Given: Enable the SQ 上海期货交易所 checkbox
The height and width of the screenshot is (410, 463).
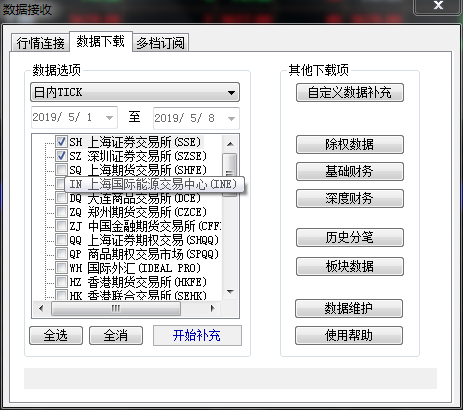Looking at the screenshot, I should point(61,170).
